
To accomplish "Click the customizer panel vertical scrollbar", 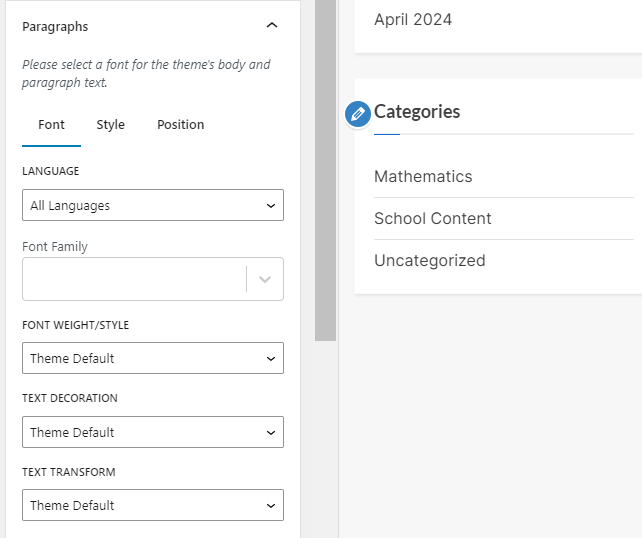I will [x=325, y=170].
